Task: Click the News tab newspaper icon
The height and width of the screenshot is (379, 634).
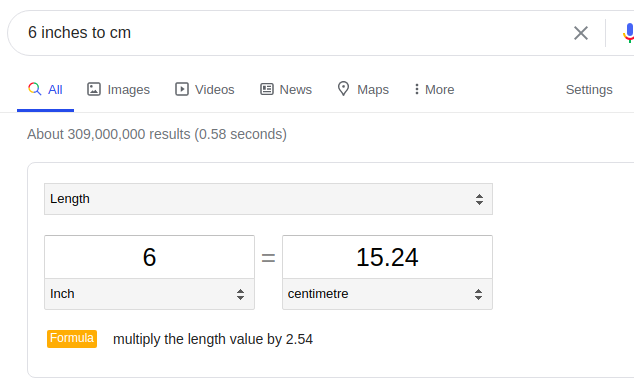Action: 266,89
